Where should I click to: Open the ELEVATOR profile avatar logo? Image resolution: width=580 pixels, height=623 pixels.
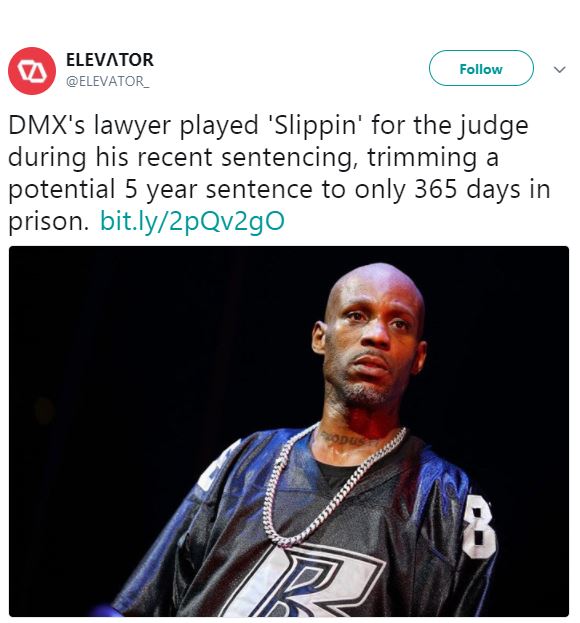(x=32, y=71)
